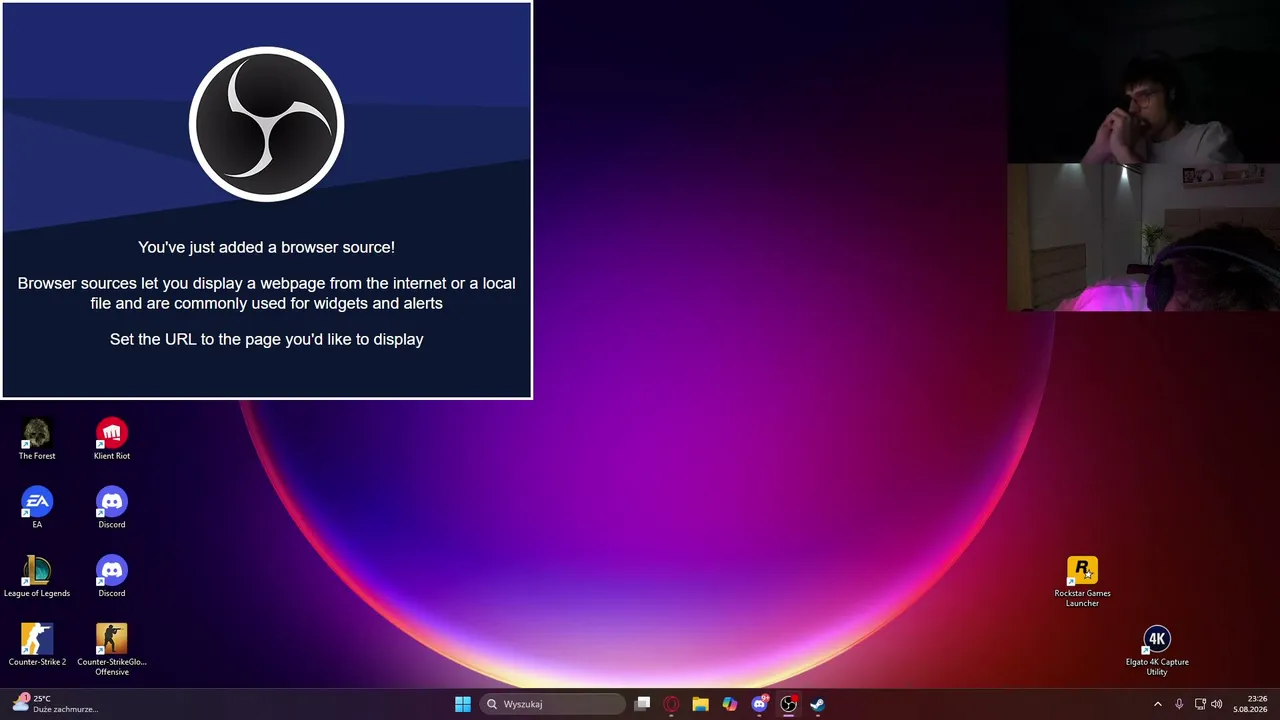
Task: Open the Windows Start menu
Action: point(463,704)
